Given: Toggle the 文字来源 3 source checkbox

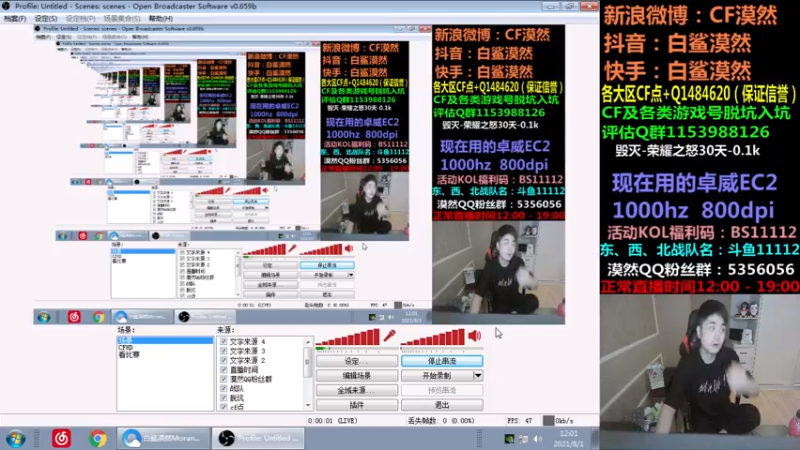Looking at the screenshot, I should (223, 351).
